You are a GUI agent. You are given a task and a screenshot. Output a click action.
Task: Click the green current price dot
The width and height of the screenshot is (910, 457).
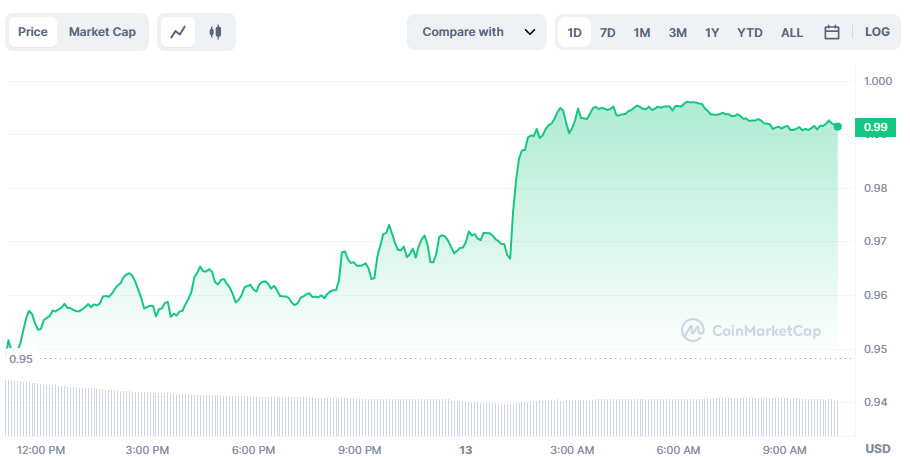(x=837, y=126)
